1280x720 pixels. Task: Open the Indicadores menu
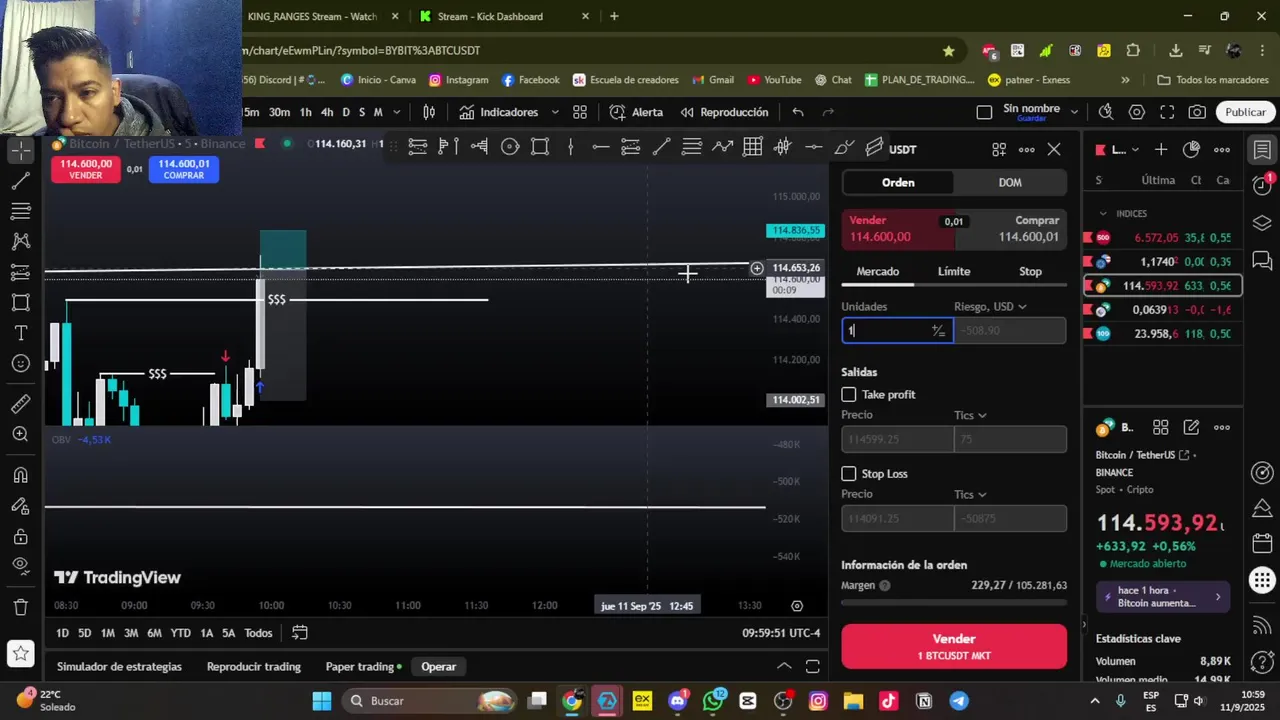498,112
